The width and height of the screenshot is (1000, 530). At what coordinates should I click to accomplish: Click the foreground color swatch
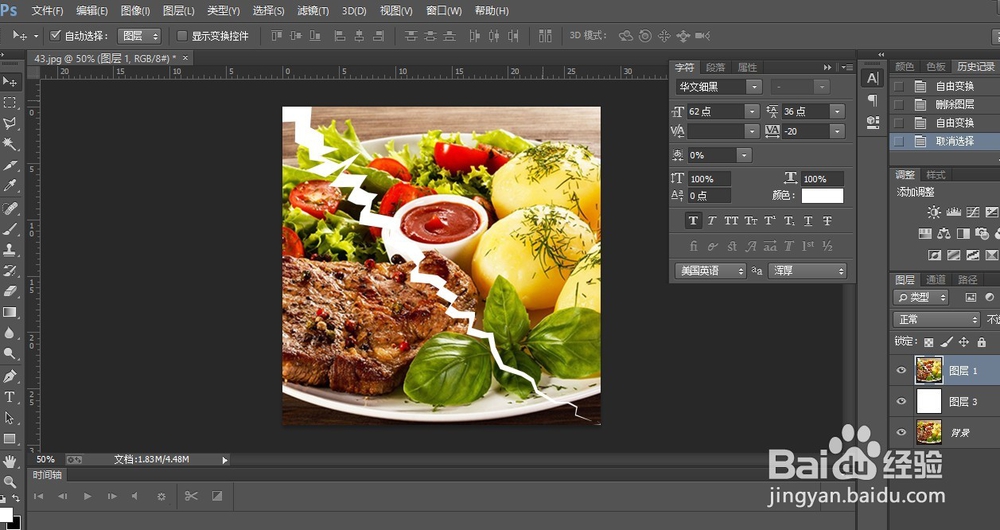pyautogui.click(x=6, y=514)
